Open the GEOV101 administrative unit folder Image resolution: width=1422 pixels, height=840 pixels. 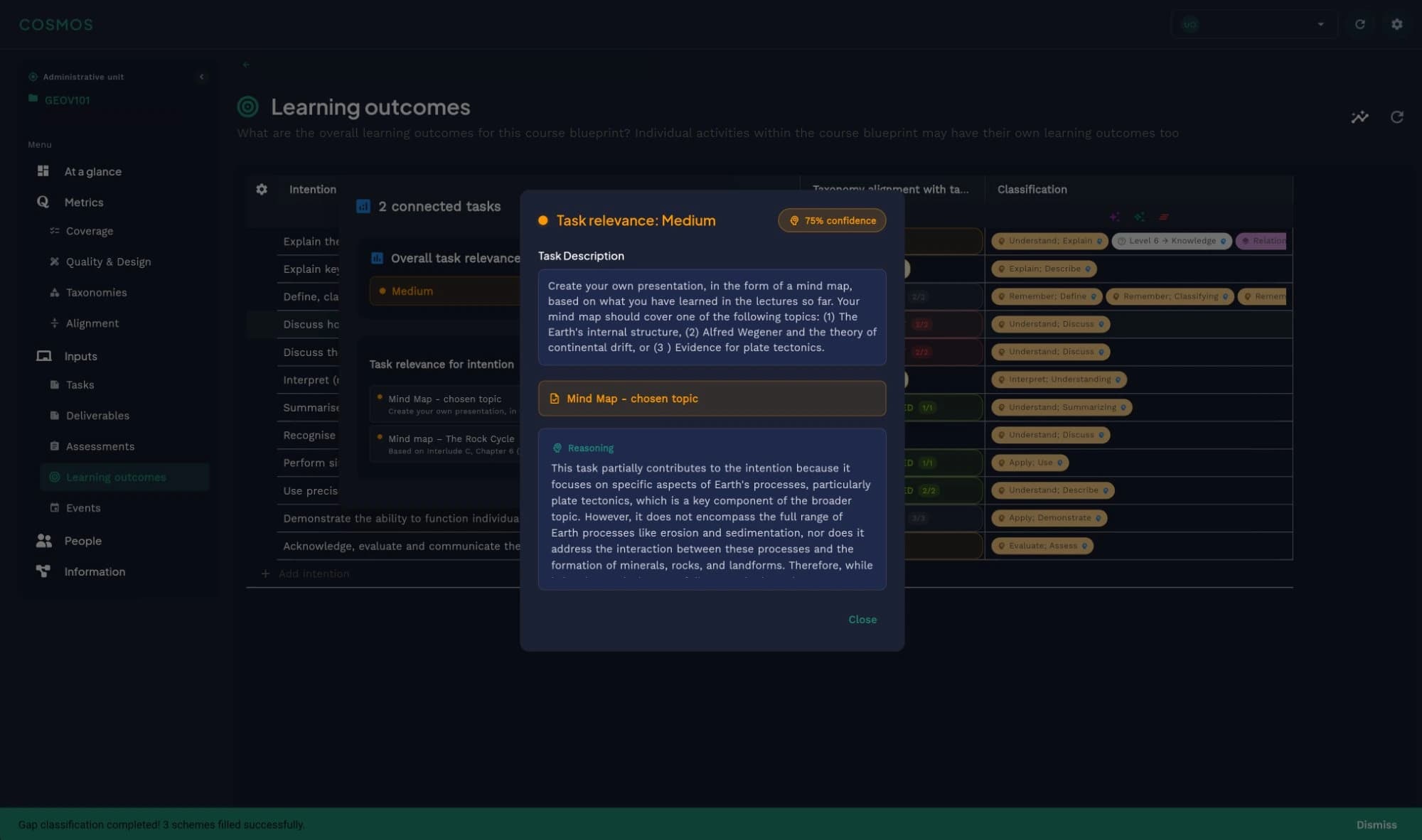(x=67, y=100)
